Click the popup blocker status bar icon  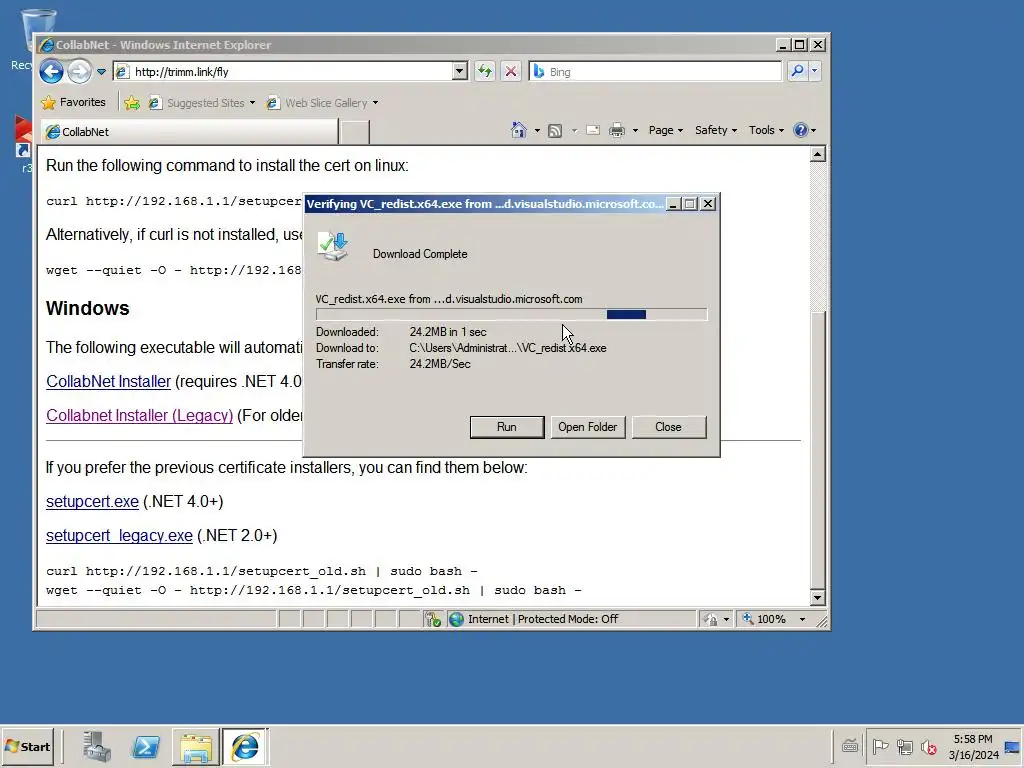pyautogui.click(x=433, y=619)
